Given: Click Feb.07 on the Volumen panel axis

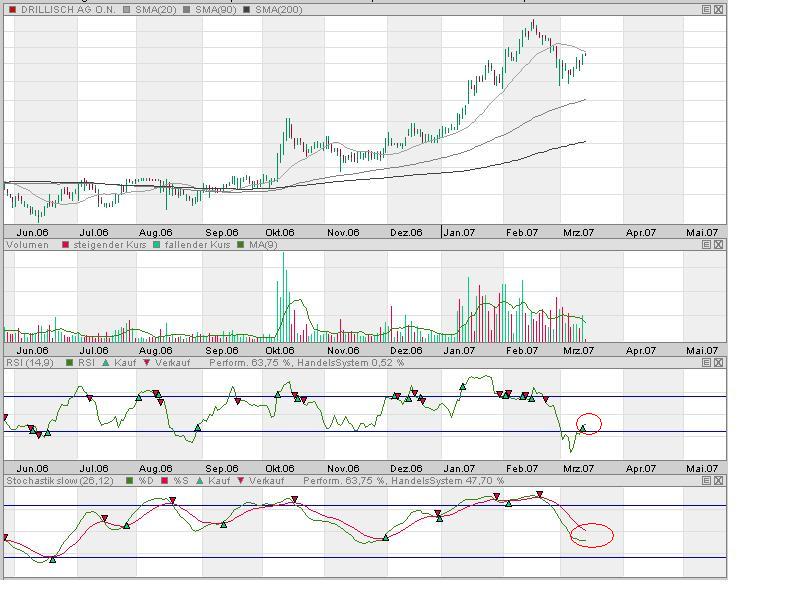Looking at the screenshot, I should click(x=521, y=351).
